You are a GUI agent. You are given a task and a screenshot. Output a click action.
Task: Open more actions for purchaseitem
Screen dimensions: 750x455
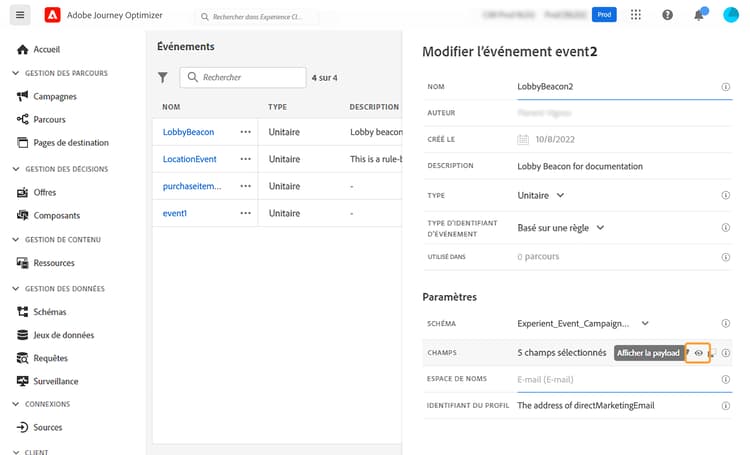pyautogui.click(x=245, y=186)
